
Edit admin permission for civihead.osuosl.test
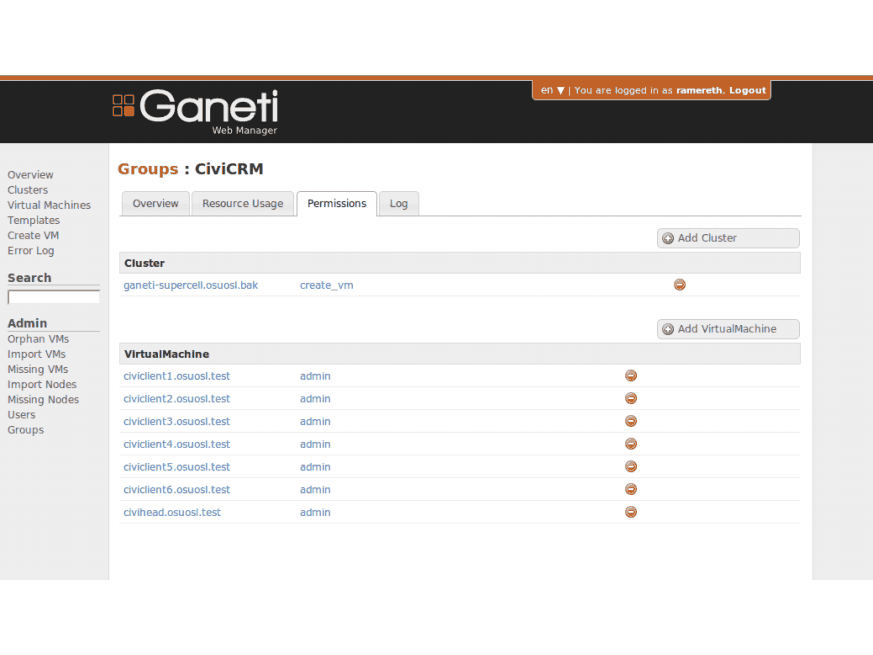(x=315, y=512)
